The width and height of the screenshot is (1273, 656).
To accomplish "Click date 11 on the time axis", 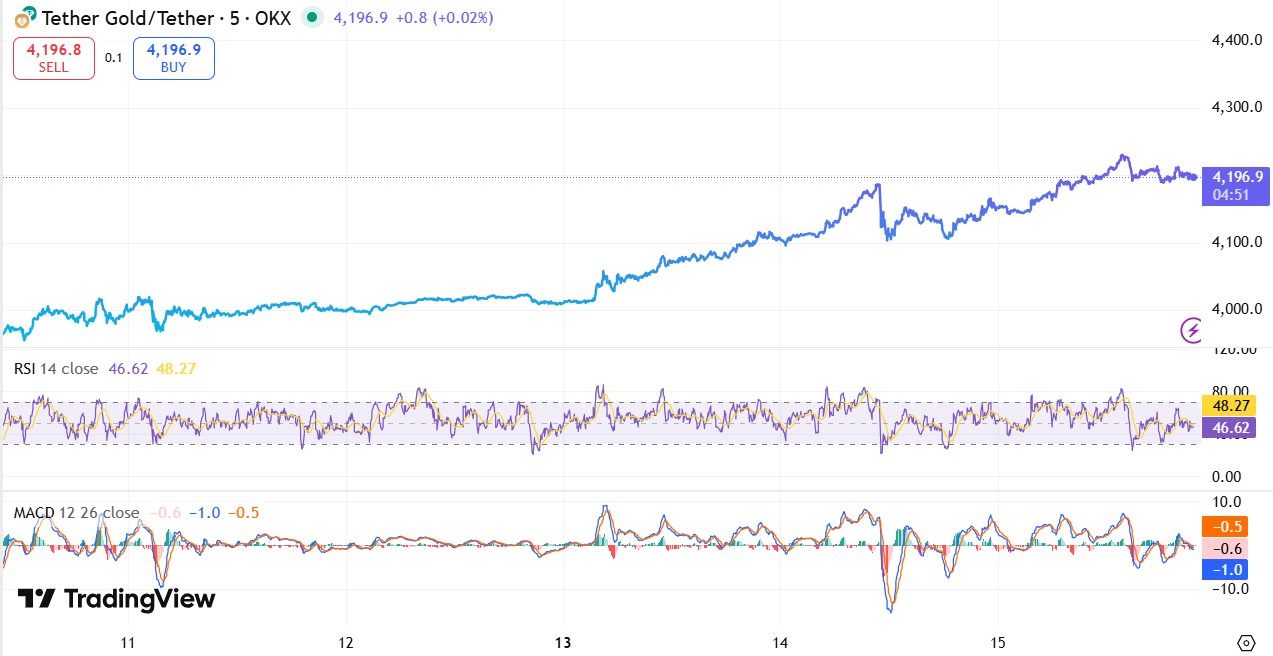I will click(x=128, y=642).
